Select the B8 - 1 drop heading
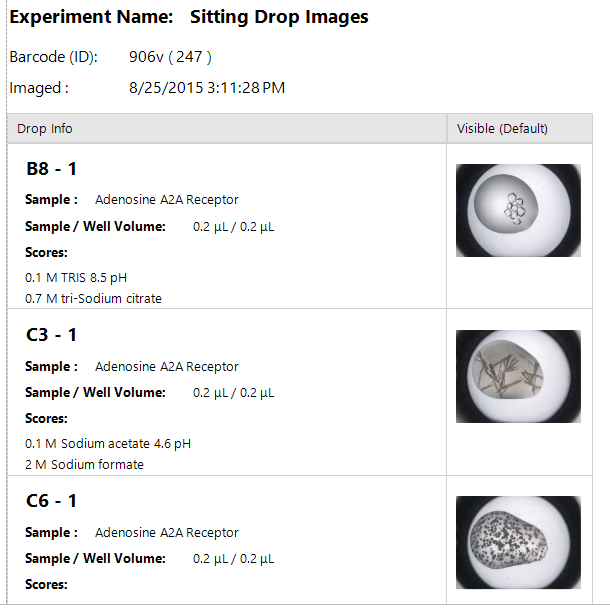The width and height of the screenshot is (610, 609). (51, 169)
